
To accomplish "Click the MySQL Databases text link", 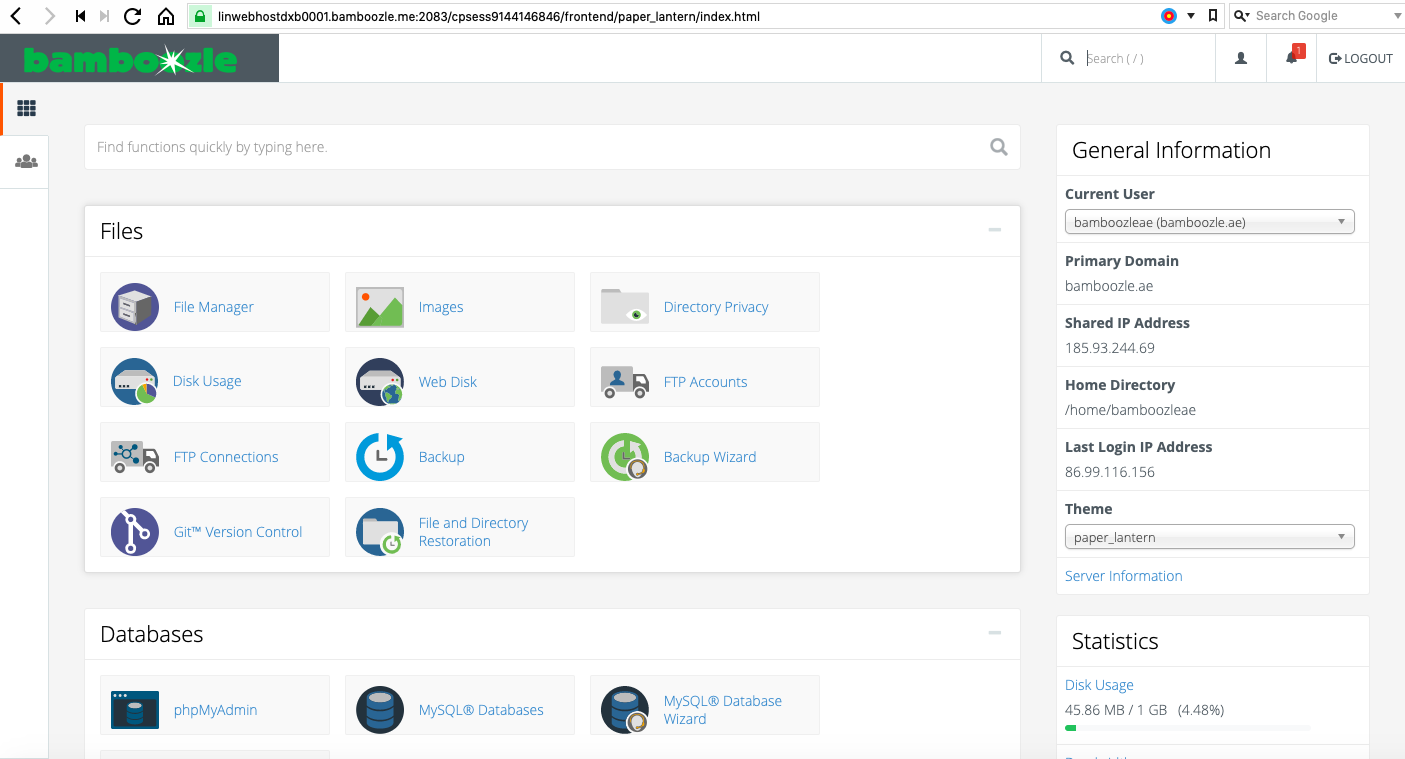I will pos(481,710).
